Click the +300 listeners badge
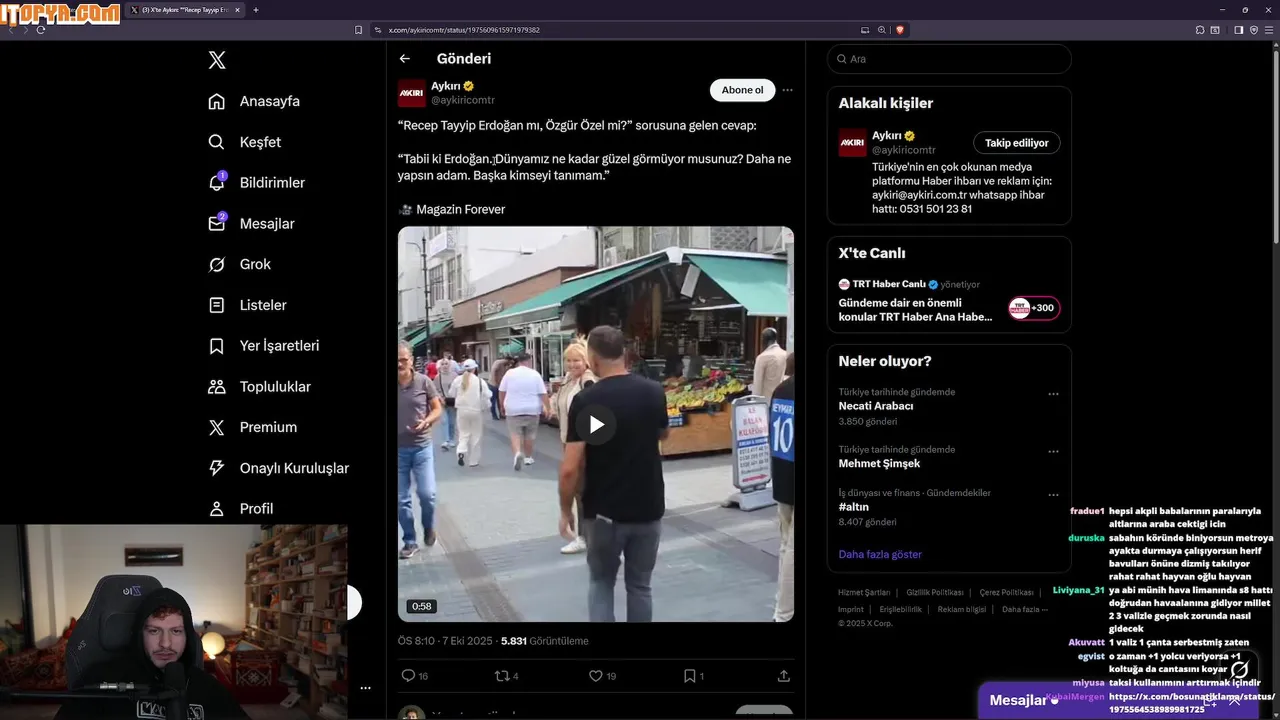 (x=1034, y=308)
